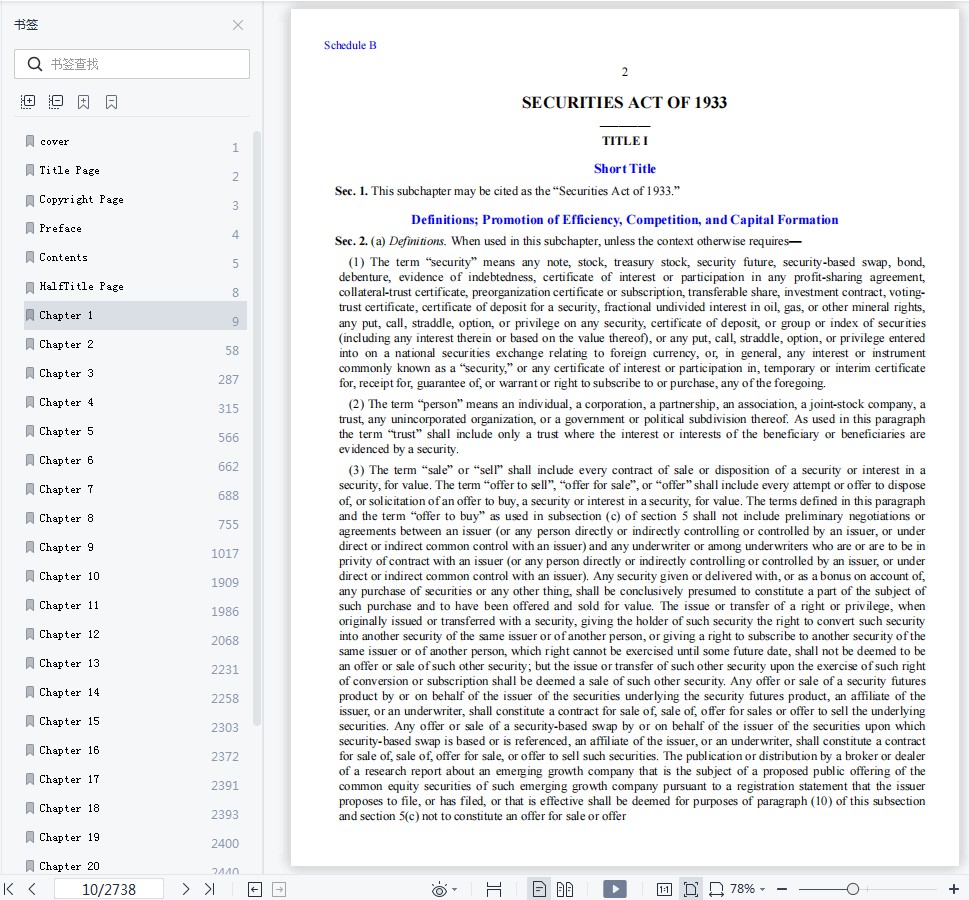Click the bookmark glyph beside 'Chapter 10'

(30, 576)
